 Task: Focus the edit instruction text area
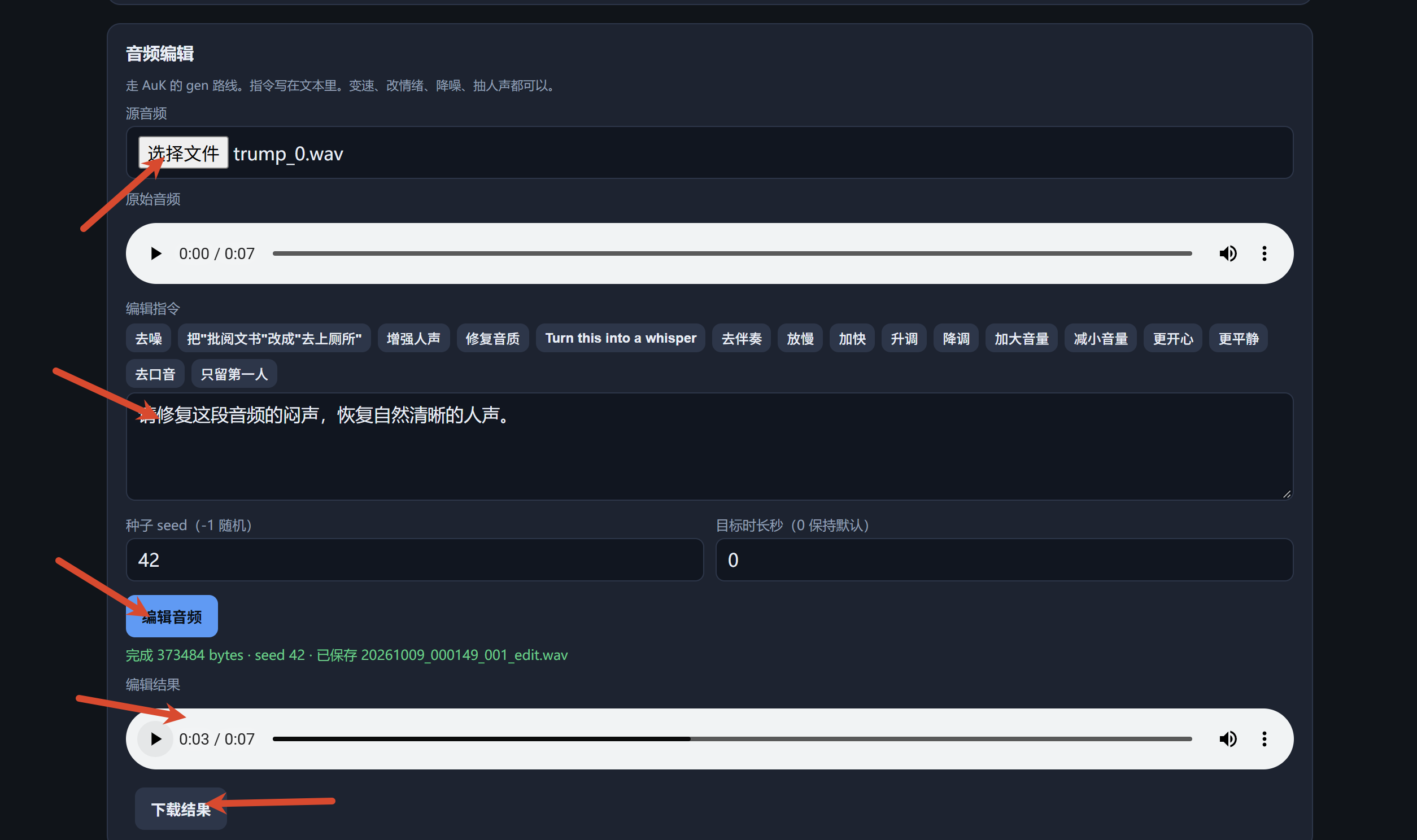click(x=709, y=447)
